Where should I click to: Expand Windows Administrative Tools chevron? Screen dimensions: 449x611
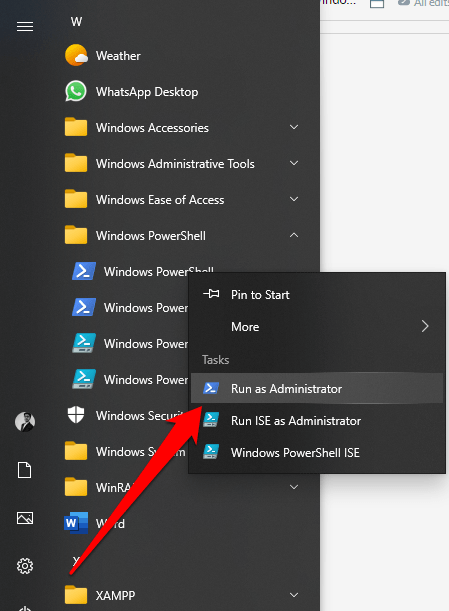coord(294,163)
